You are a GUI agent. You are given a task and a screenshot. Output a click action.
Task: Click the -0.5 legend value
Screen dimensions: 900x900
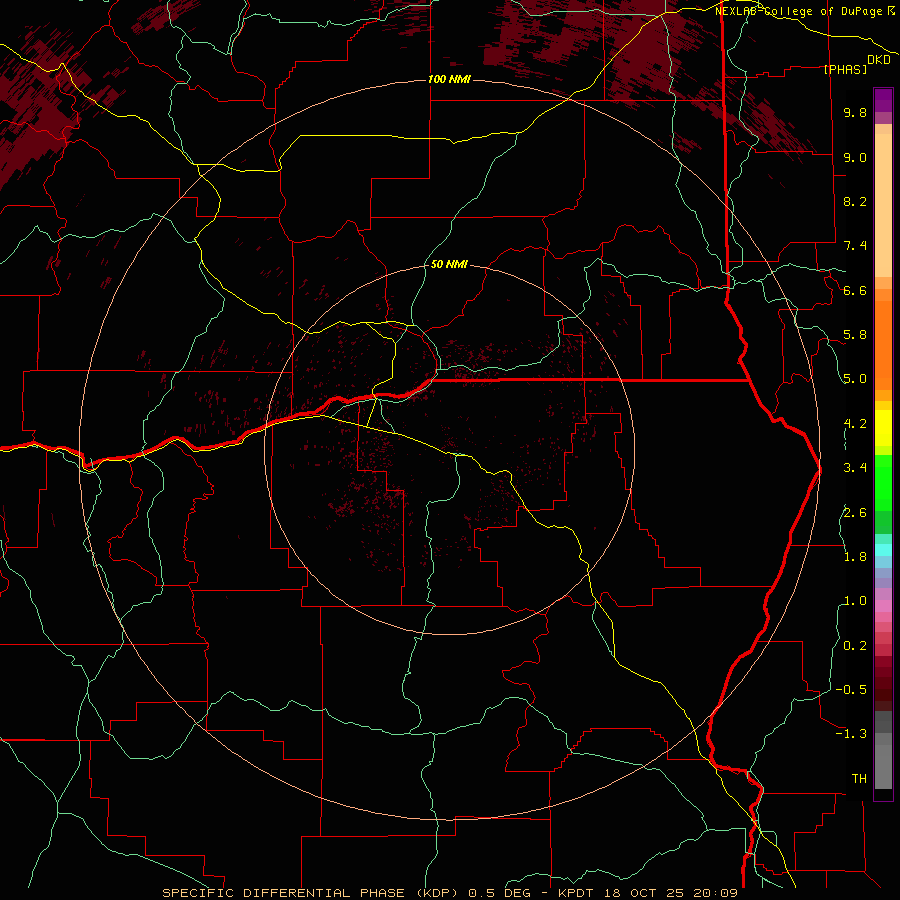(x=851, y=690)
